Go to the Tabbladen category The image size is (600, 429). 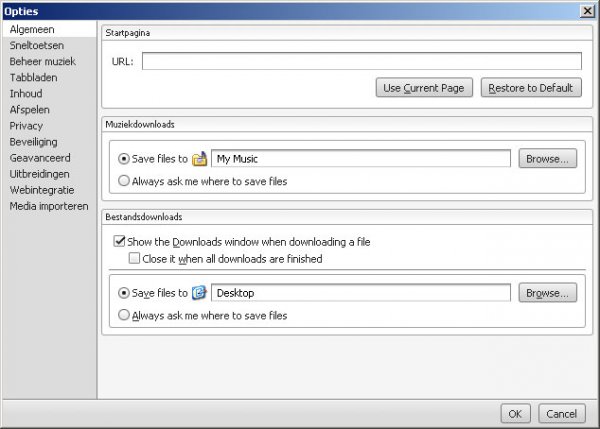click(x=33, y=77)
